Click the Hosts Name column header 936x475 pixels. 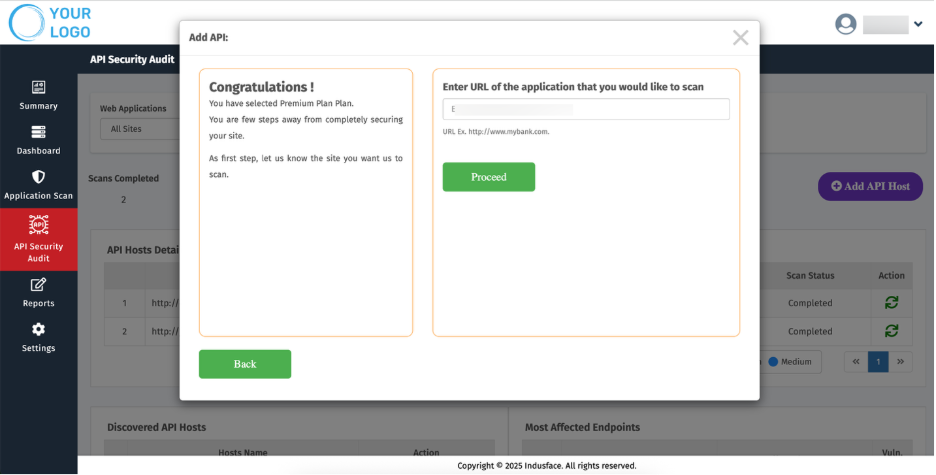(243, 452)
